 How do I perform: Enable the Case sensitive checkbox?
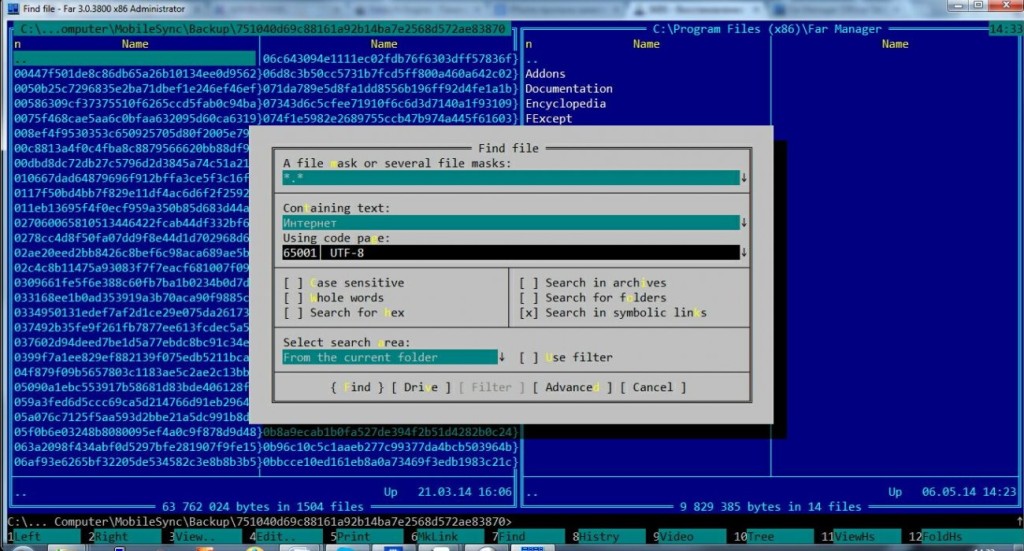click(x=293, y=283)
